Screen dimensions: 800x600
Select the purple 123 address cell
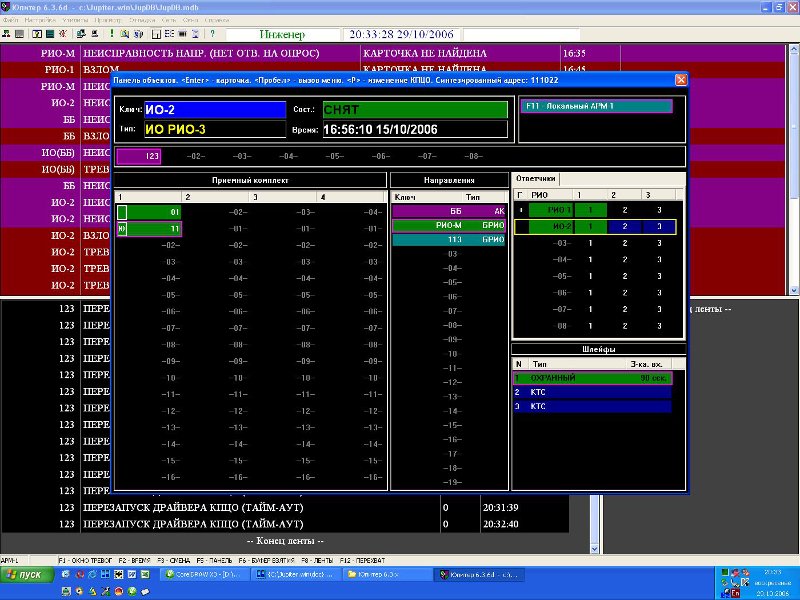coord(138,156)
